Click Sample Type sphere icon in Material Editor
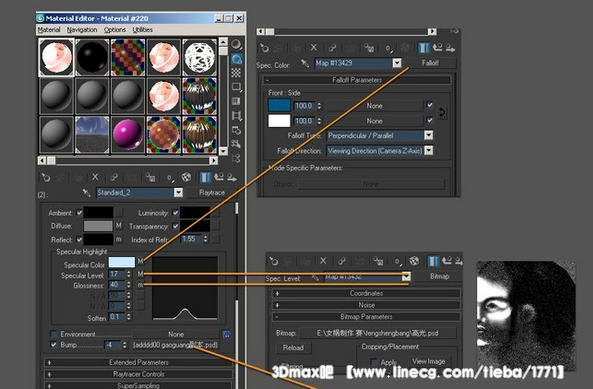The width and height of the screenshot is (593, 389). point(236,45)
